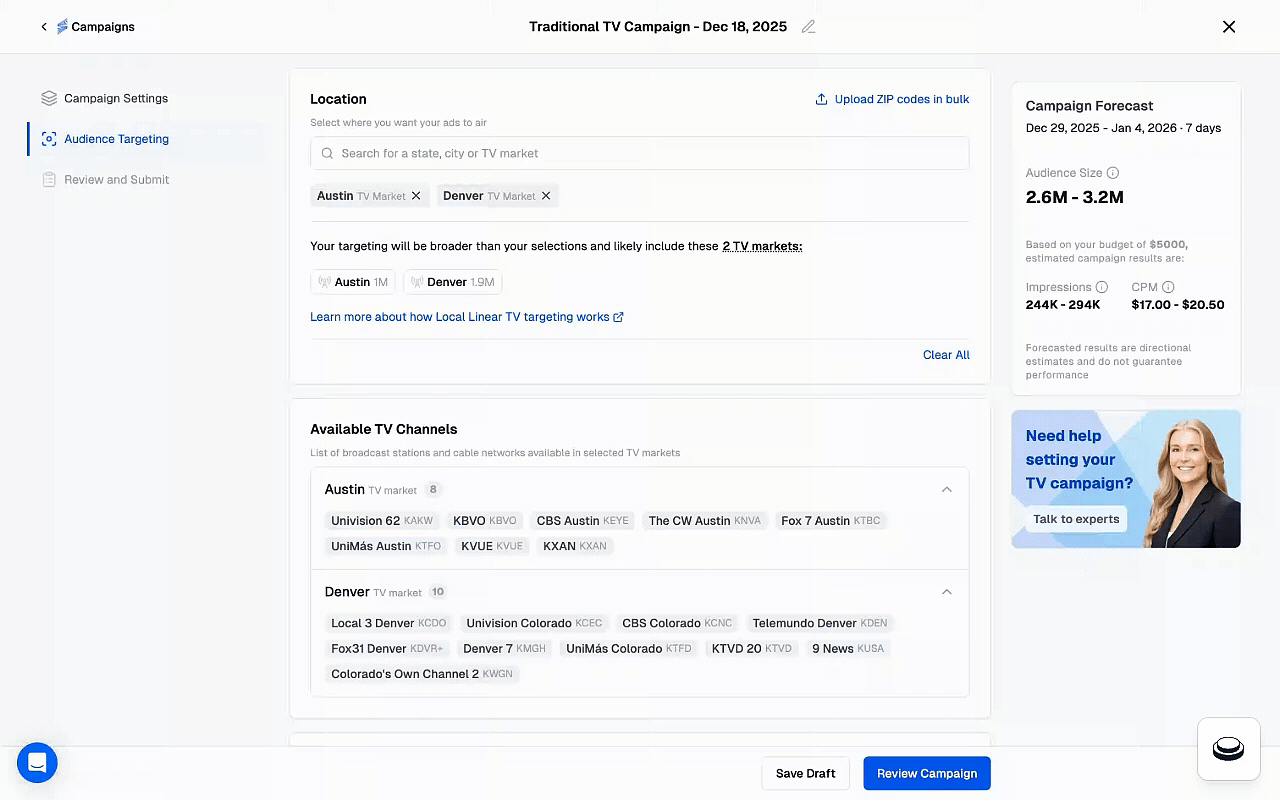
Task: Click the Austin 1M market chip
Action: pos(353,282)
